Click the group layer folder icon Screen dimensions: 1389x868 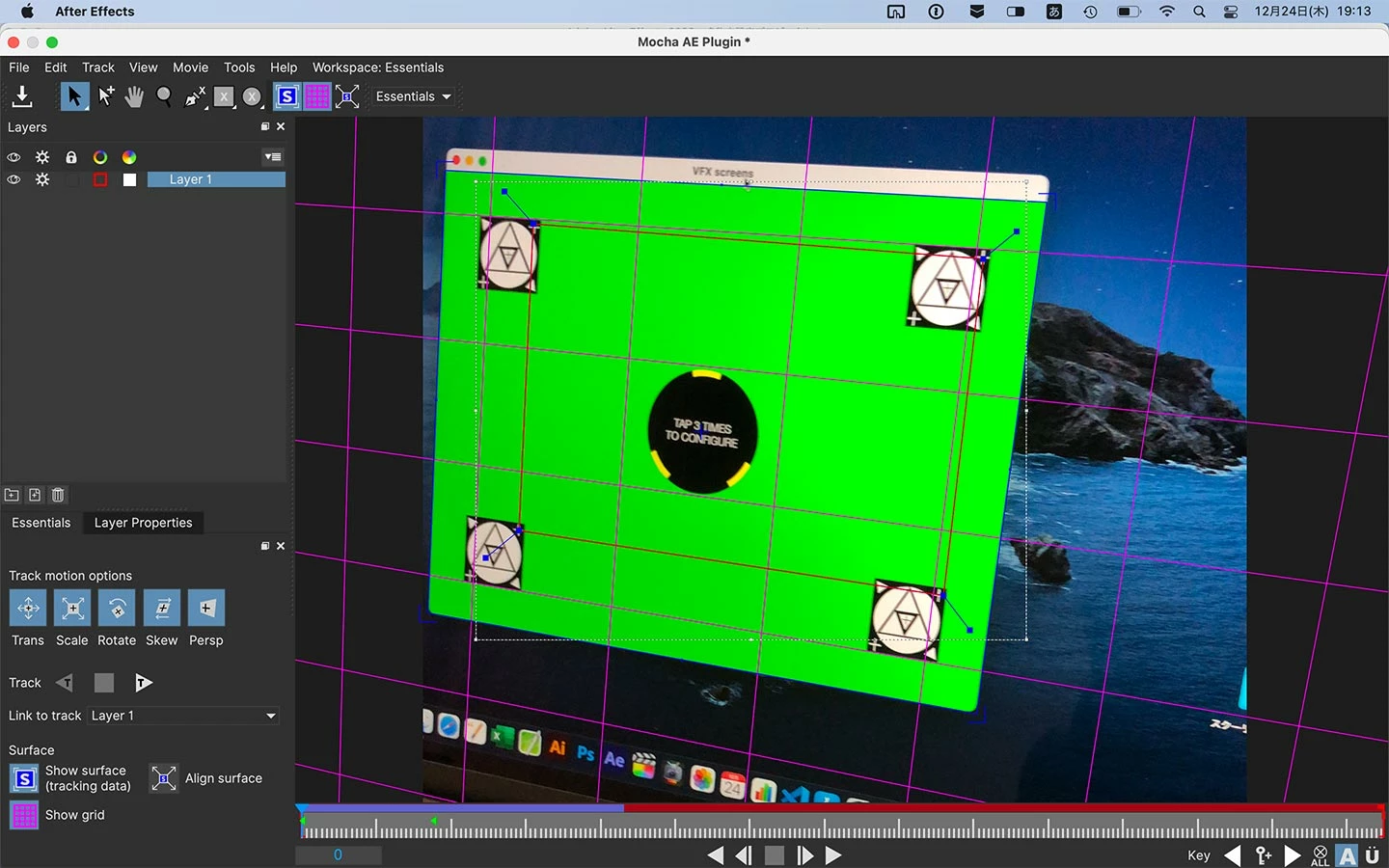point(12,495)
